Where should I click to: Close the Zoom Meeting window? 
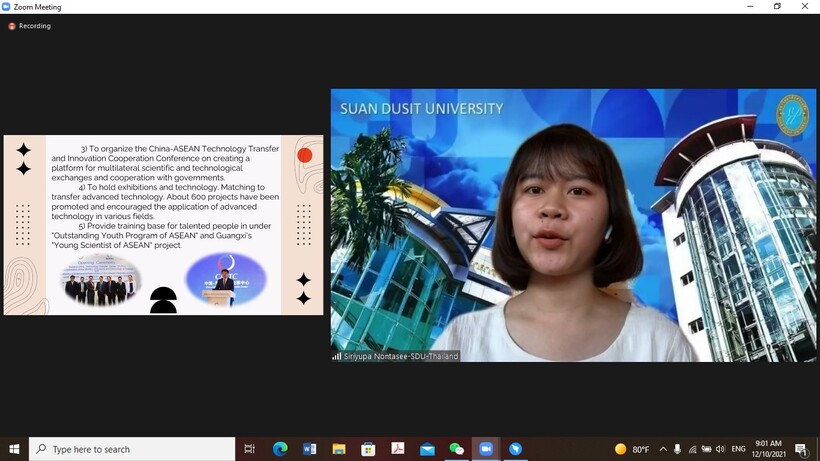click(805, 7)
